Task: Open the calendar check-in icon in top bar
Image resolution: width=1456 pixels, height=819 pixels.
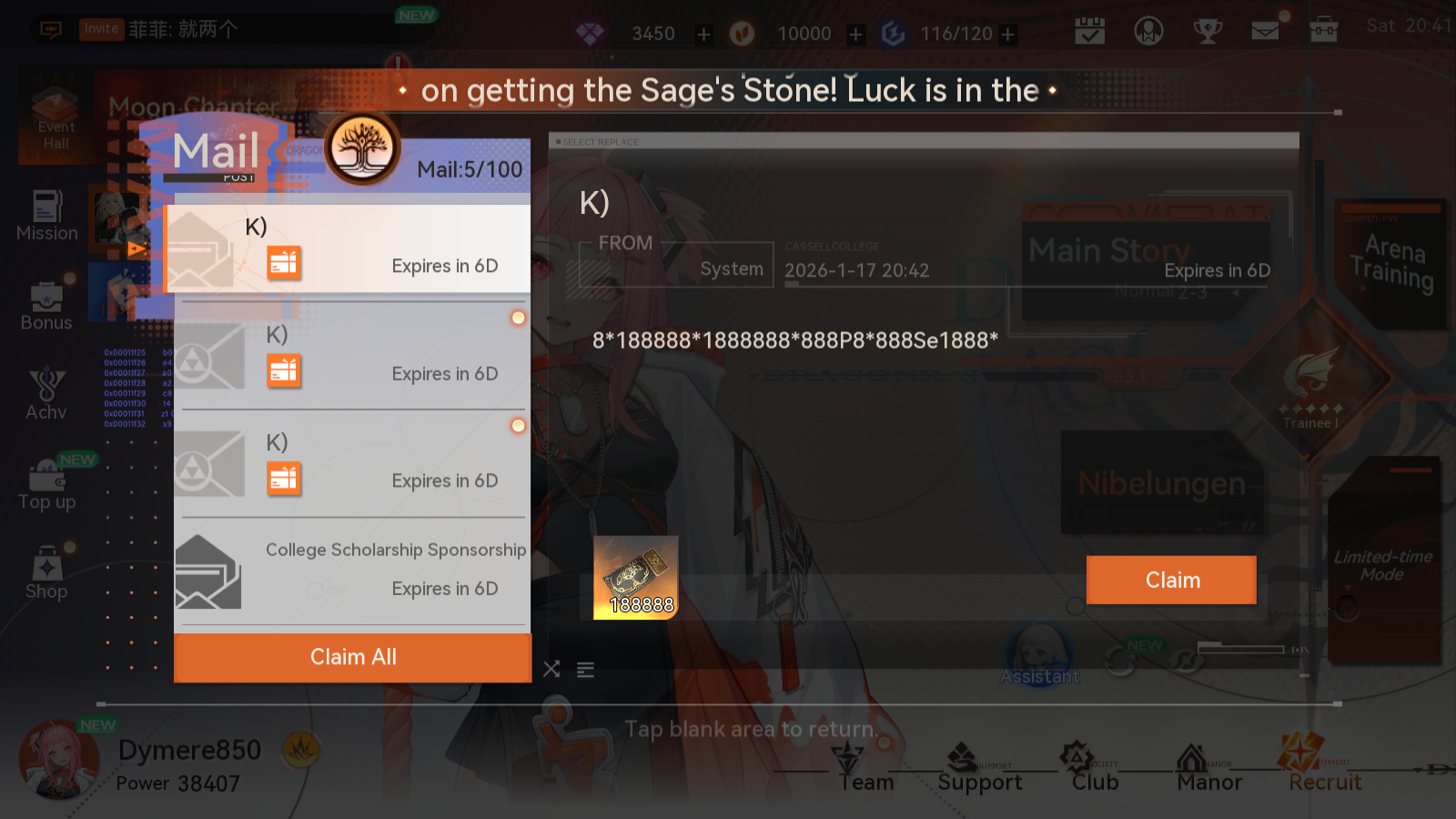Action: (x=1089, y=32)
